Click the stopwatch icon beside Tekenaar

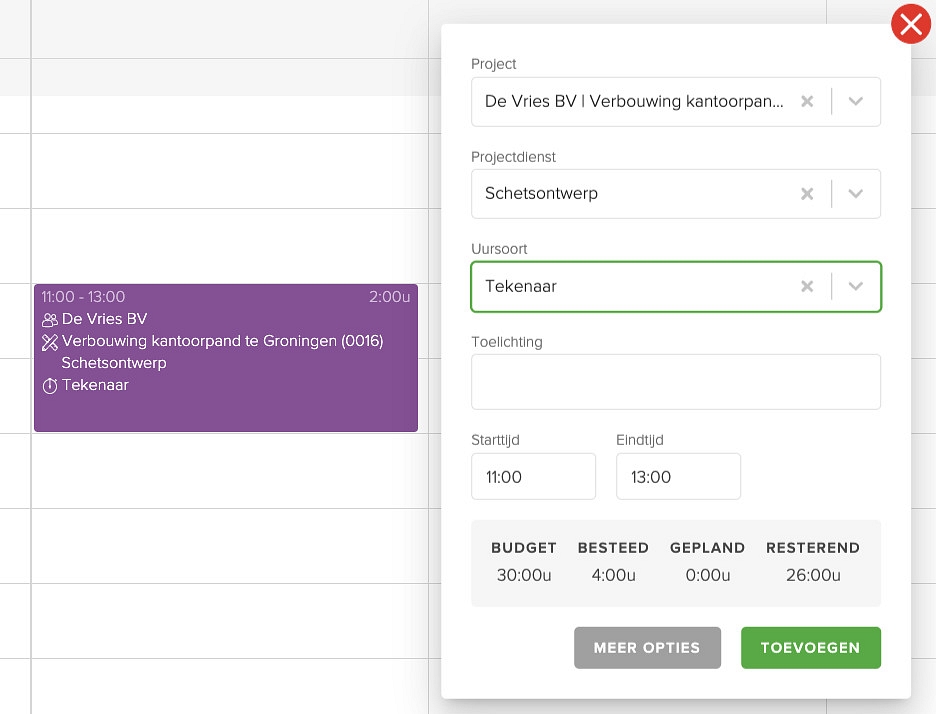(50, 386)
